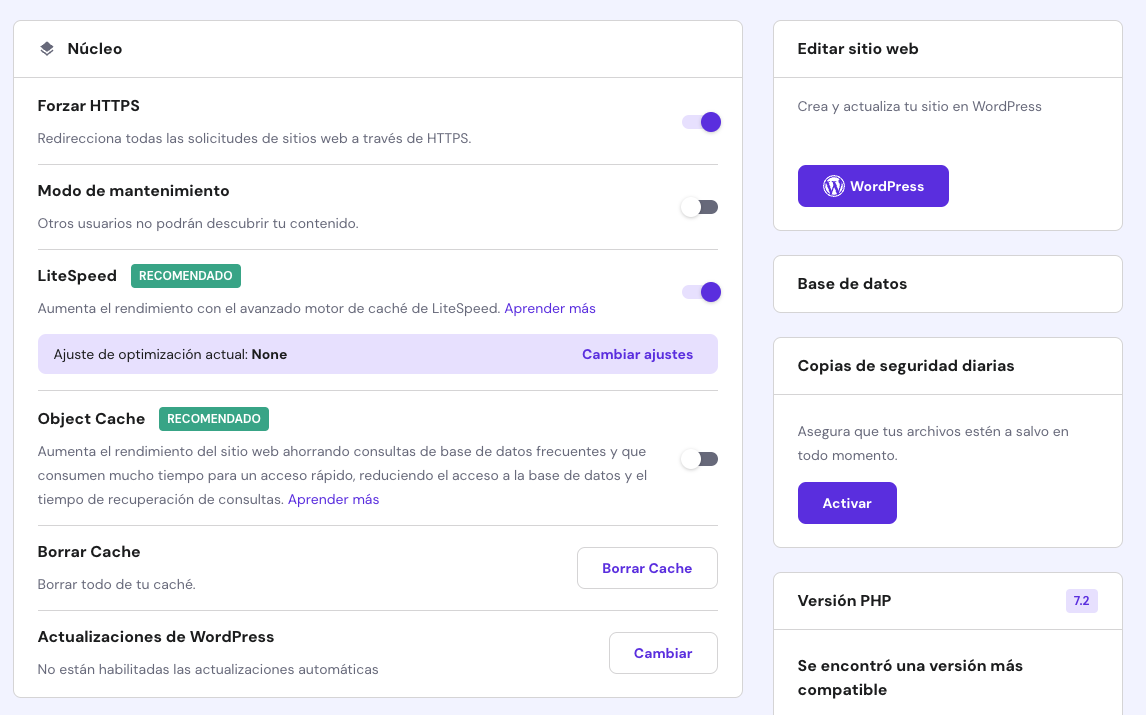Screen dimensions: 1146x715
Task: Click the WordPress logo icon
Action: [x=834, y=186]
